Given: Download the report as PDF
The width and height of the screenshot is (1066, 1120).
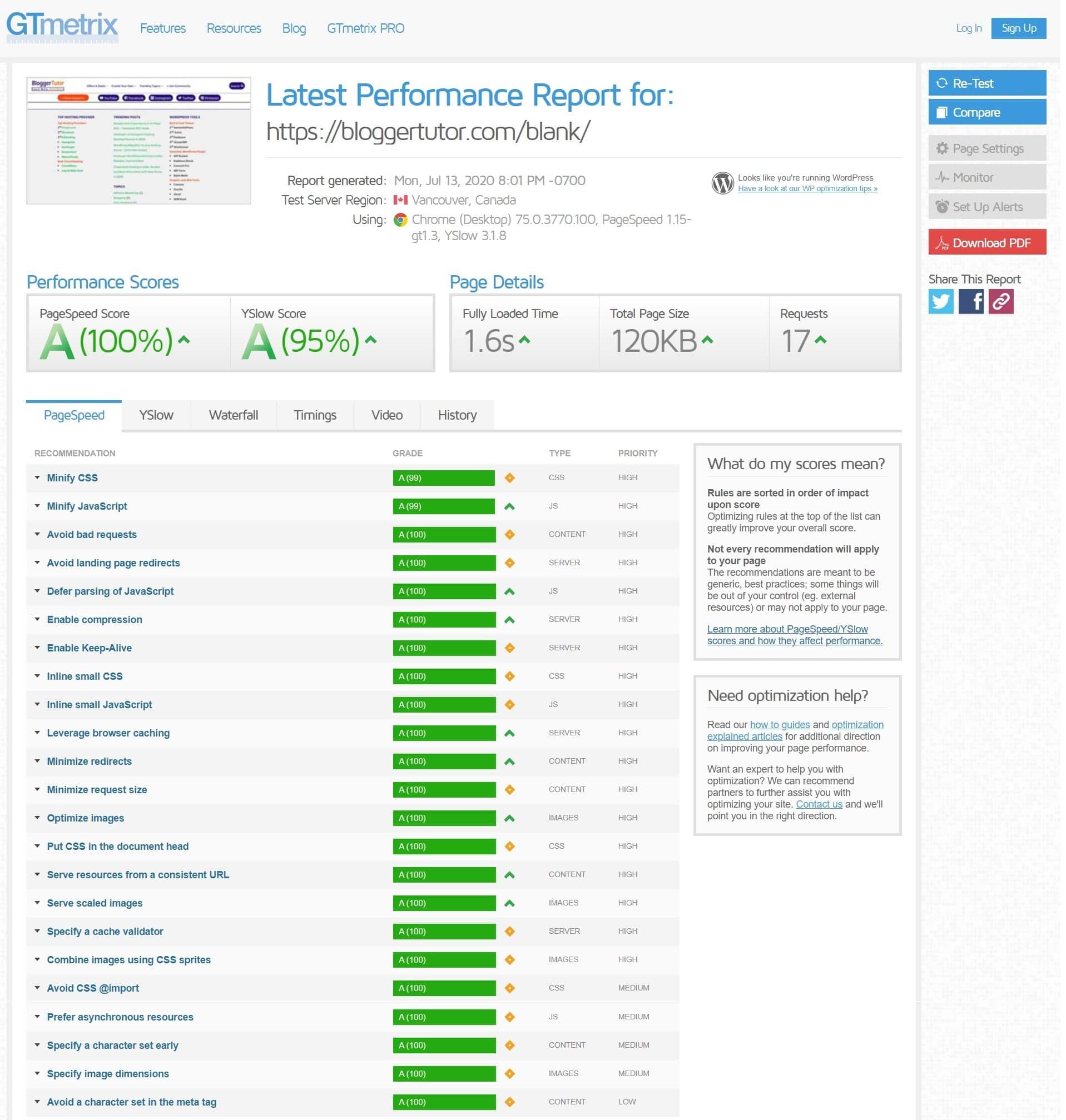Looking at the screenshot, I should pyautogui.click(x=987, y=242).
